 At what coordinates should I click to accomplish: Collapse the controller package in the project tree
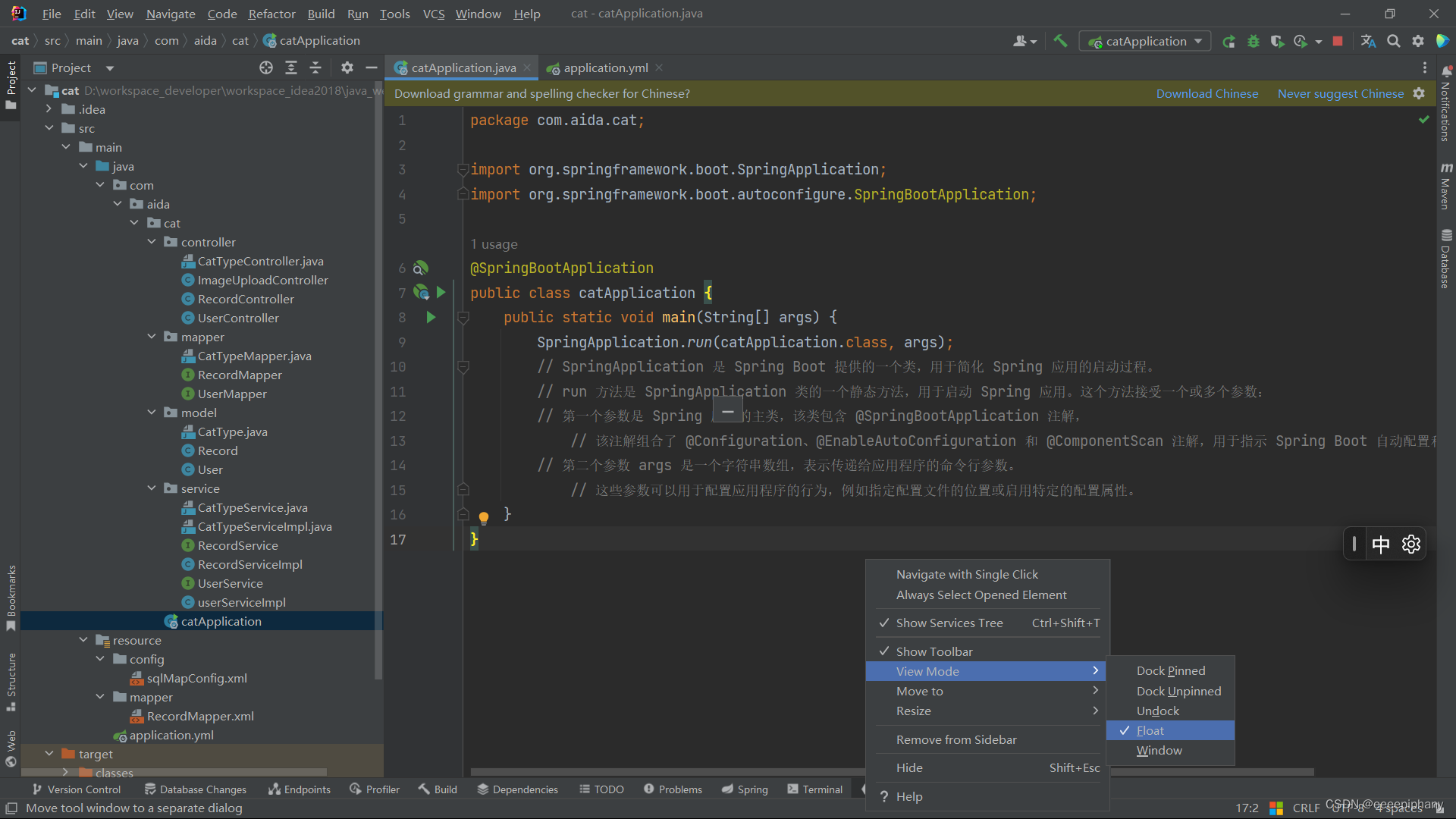pyautogui.click(x=152, y=242)
